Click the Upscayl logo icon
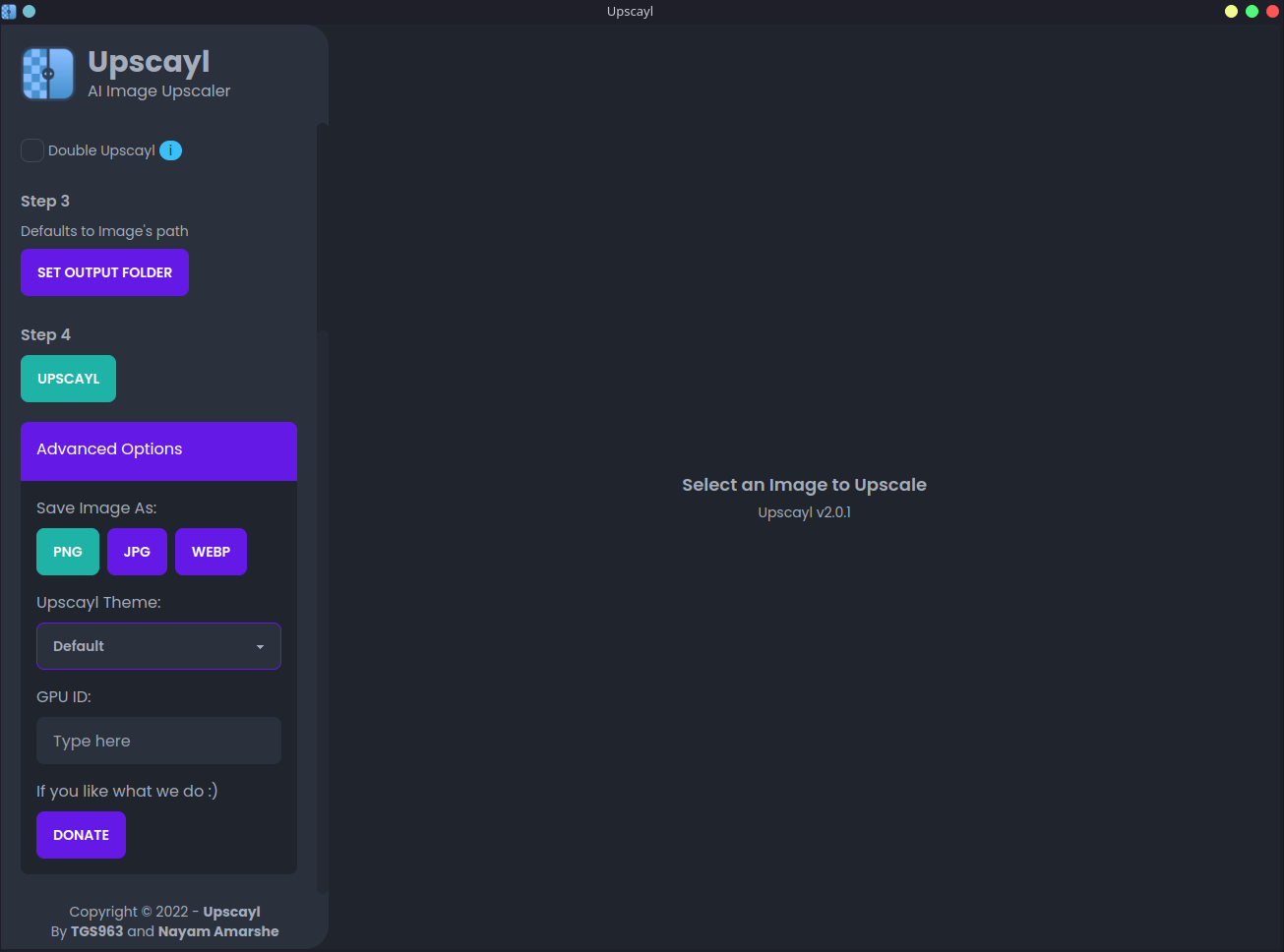This screenshot has height=952, width=1284. click(x=48, y=74)
